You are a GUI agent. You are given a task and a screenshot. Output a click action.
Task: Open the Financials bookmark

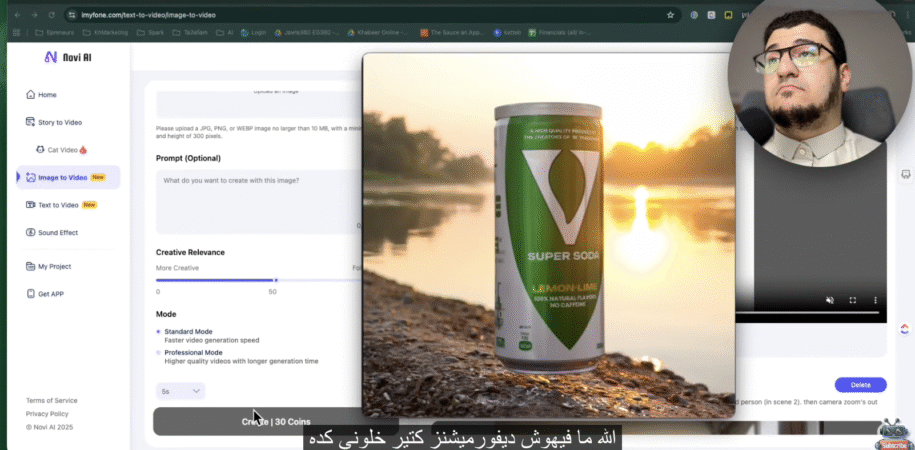tap(560, 33)
